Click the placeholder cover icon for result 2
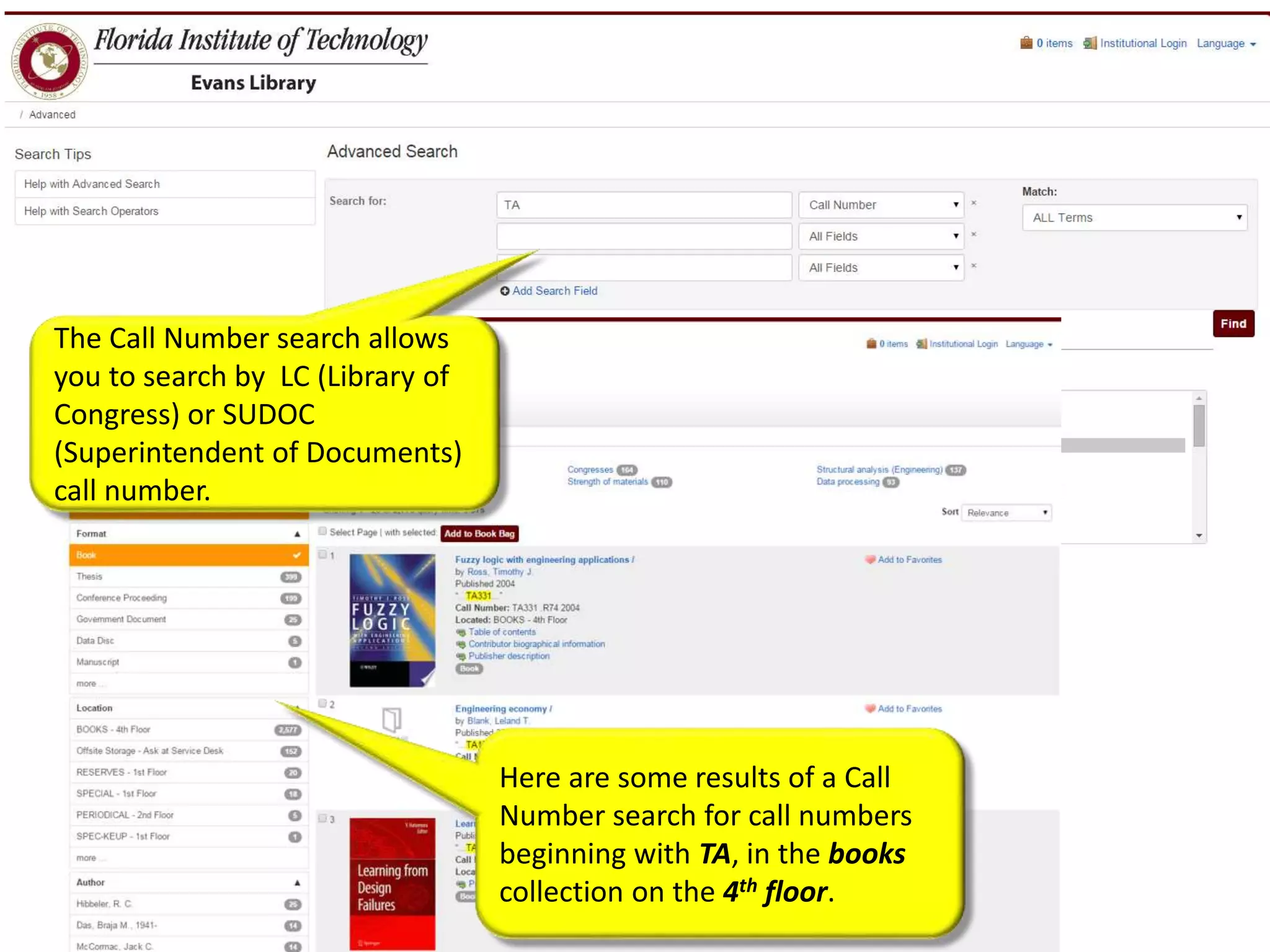Screen dimensions: 1270x952 pos(392,720)
